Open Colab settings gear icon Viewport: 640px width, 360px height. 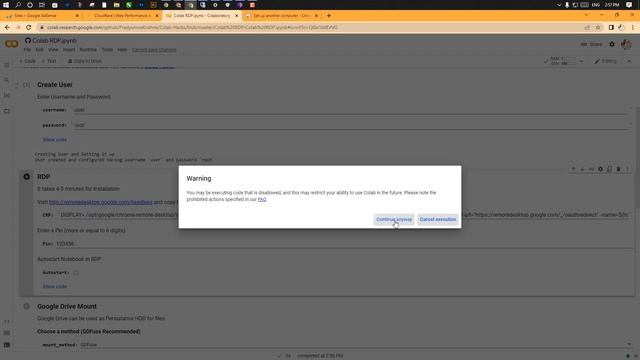[612, 44]
